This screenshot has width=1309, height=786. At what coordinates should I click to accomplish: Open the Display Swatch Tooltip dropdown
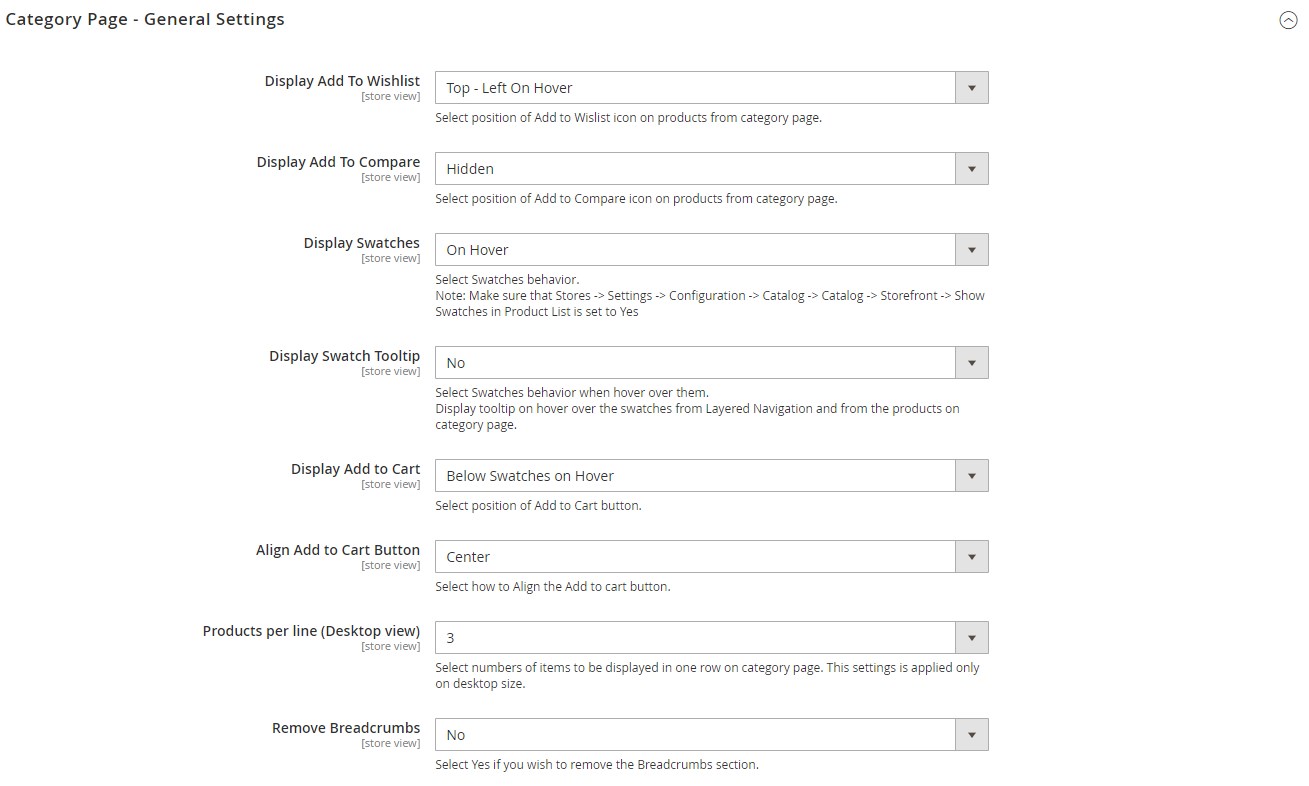click(711, 363)
